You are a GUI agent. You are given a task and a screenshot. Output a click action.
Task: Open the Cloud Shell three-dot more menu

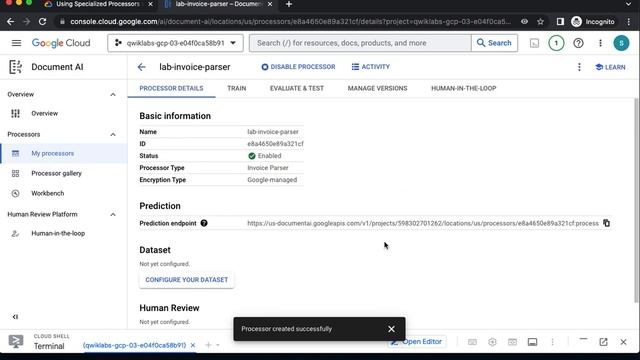pos(552,342)
